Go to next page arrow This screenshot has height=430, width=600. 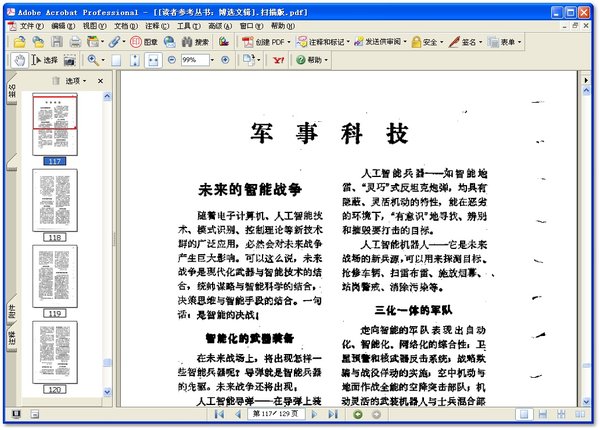(314, 414)
